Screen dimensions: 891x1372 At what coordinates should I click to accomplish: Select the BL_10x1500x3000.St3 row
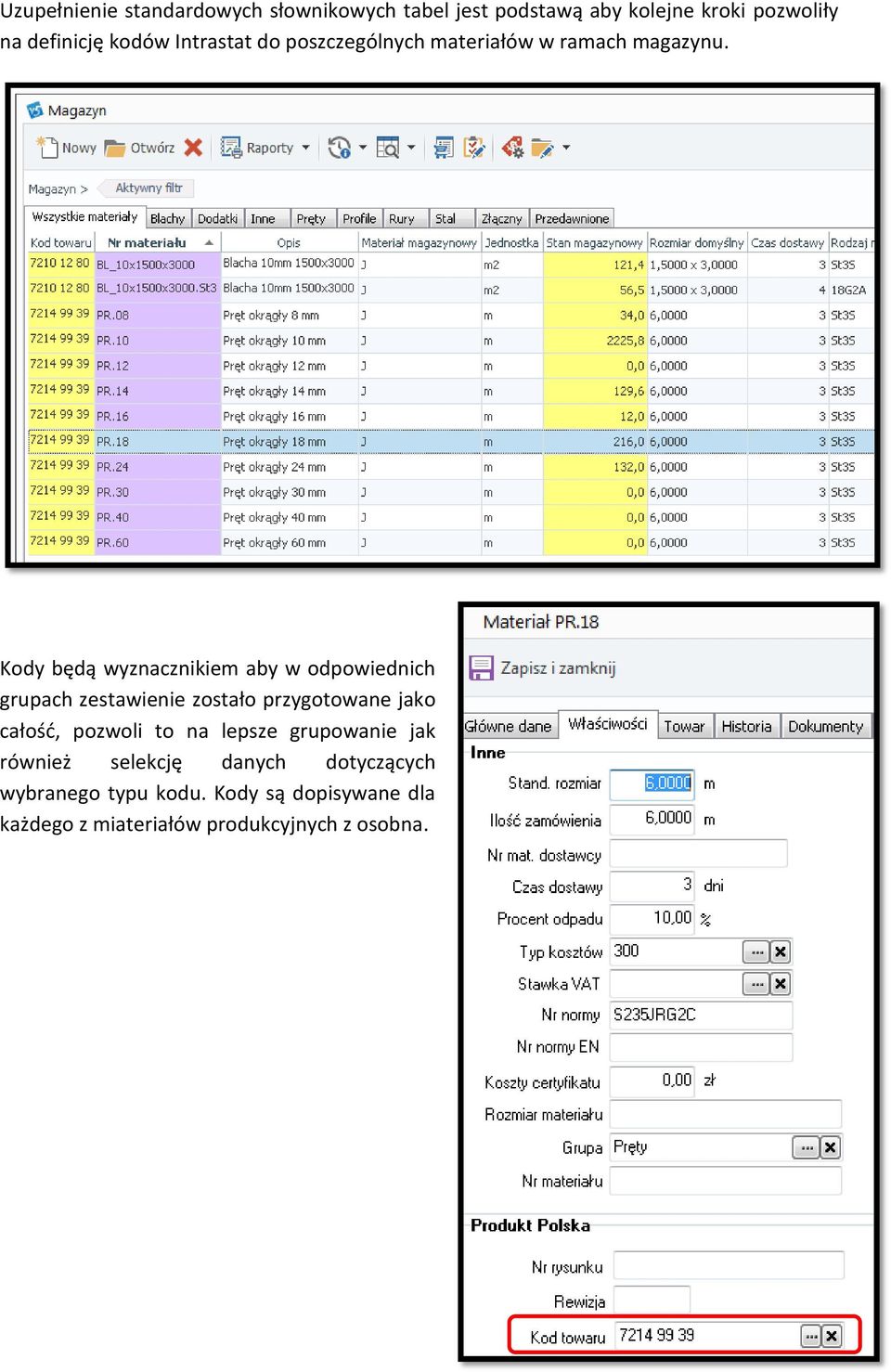(451, 290)
